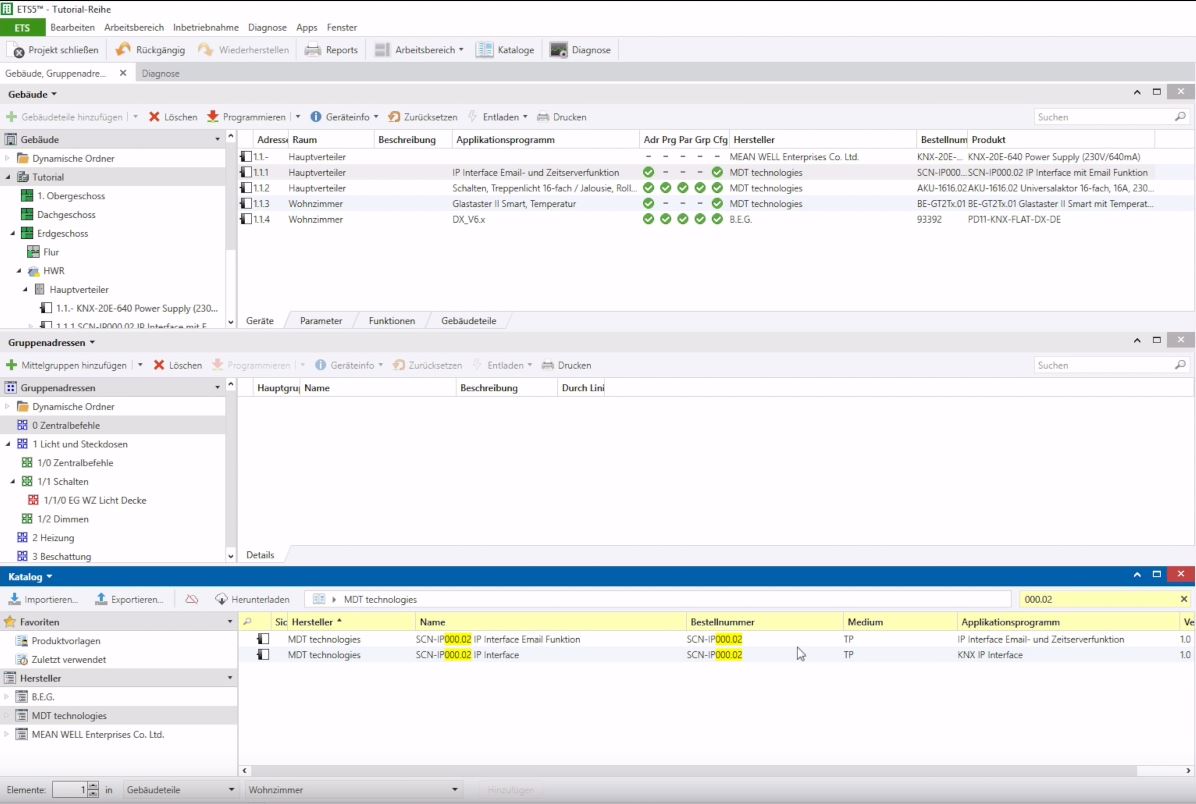1196x804 pixels.
Task: Open the Inbetriebnahme menu
Action: coord(206,27)
